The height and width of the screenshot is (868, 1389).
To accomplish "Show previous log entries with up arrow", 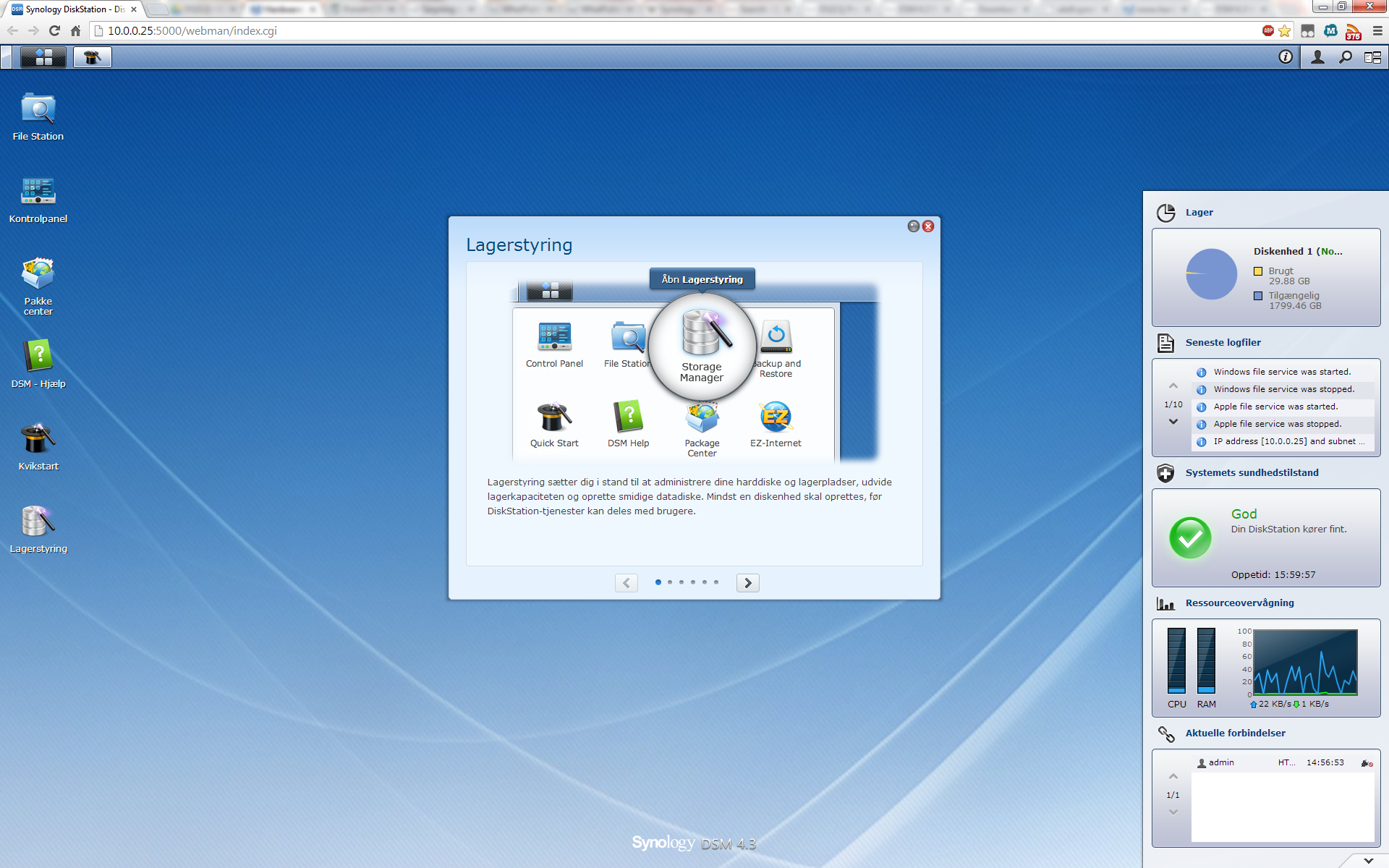I will [x=1173, y=386].
